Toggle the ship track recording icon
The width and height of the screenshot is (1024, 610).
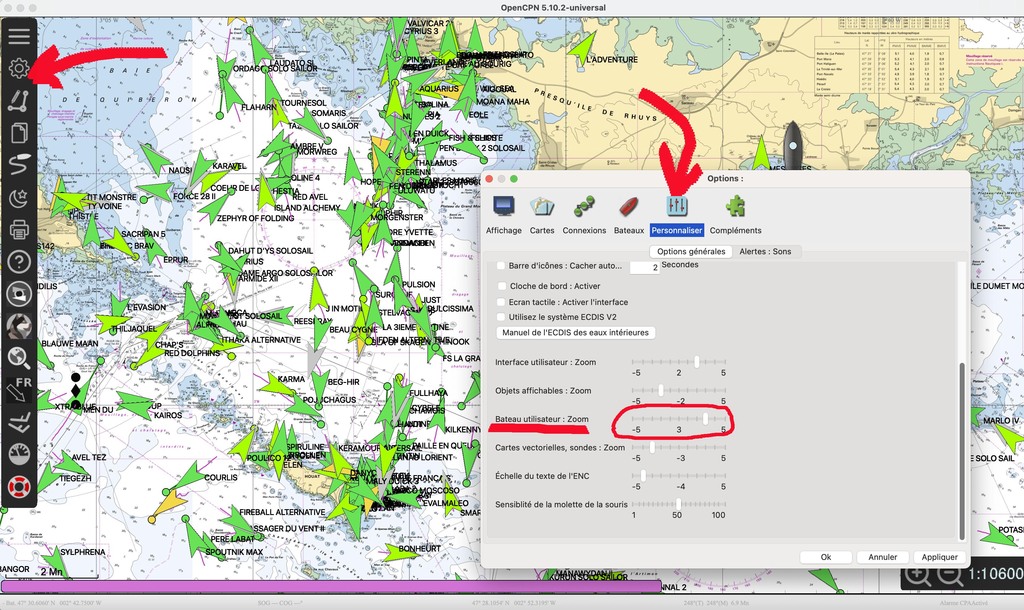point(19,165)
